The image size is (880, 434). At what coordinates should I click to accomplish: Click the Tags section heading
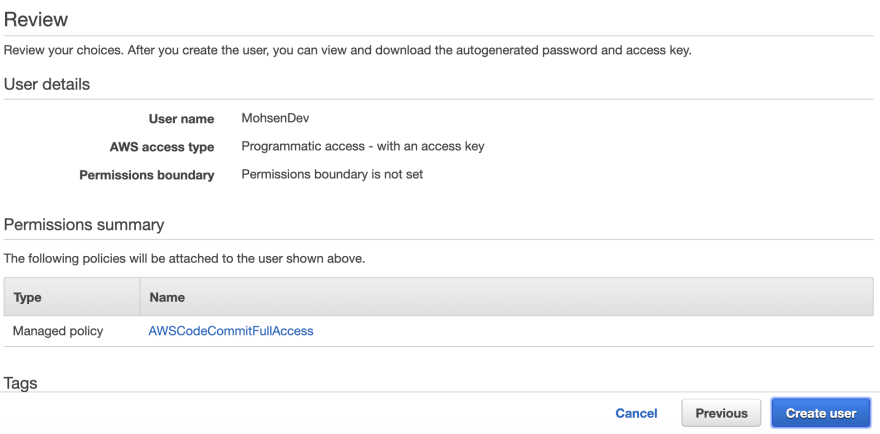coord(21,383)
